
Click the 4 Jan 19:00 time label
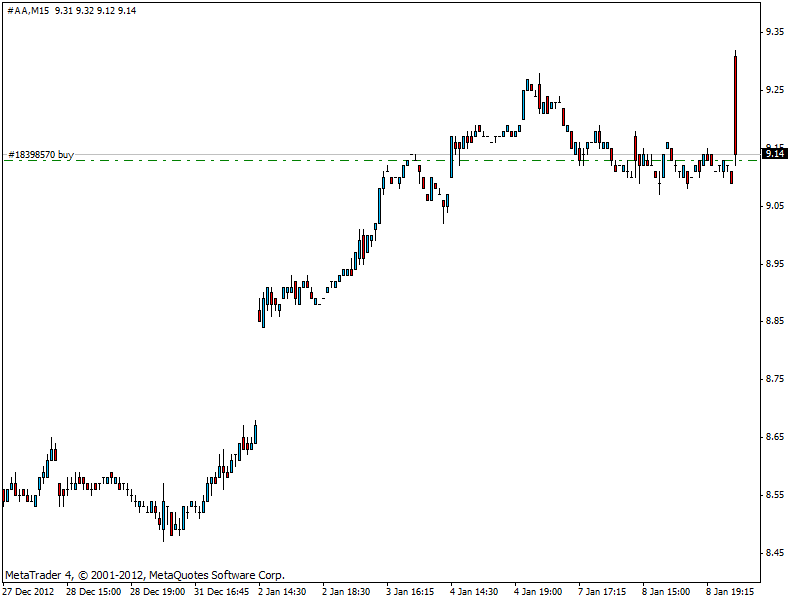(538, 592)
